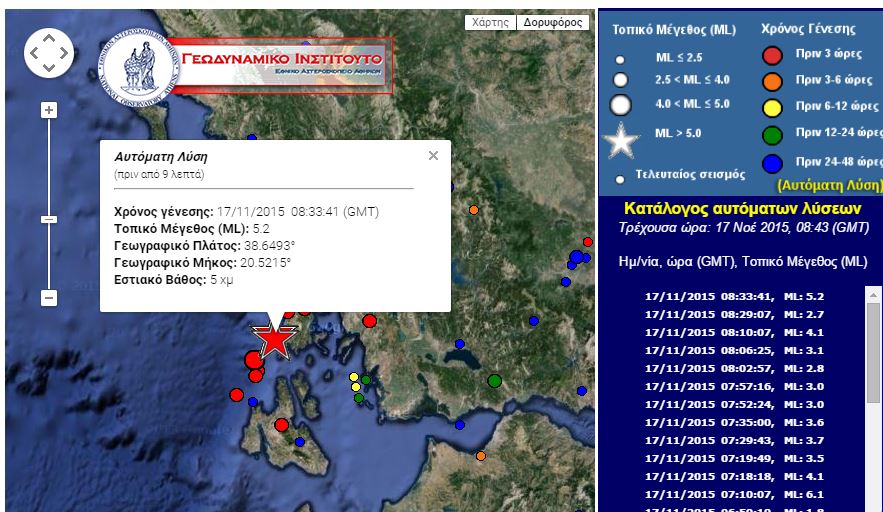Screen dimensions: 883x512
Task: Click the yellow Πριν 6-12 ώρες legend circle
Action: 772,108
